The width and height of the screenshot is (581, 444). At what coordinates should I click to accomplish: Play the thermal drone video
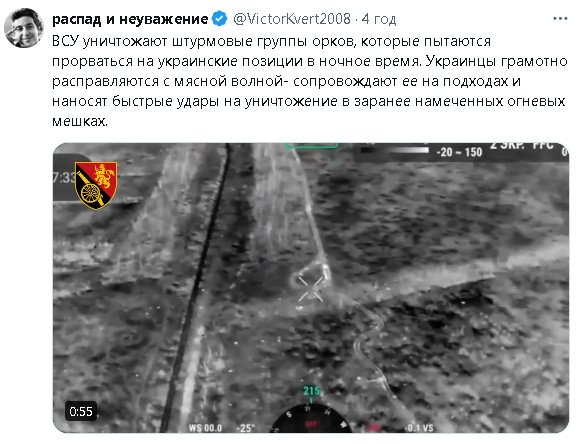pos(311,288)
